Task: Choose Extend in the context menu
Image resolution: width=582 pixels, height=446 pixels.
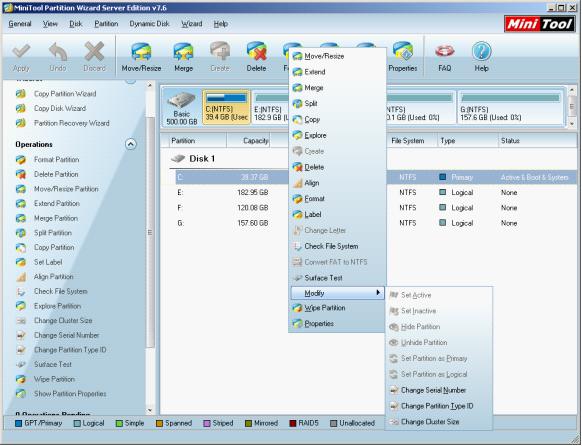Action: (x=337, y=72)
